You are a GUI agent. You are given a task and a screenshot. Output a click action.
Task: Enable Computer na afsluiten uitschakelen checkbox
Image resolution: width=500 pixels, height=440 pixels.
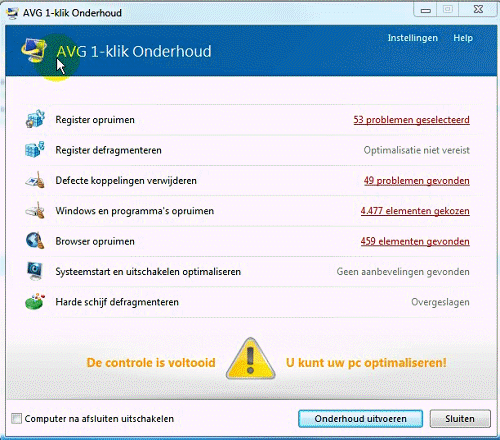tap(16, 418)
